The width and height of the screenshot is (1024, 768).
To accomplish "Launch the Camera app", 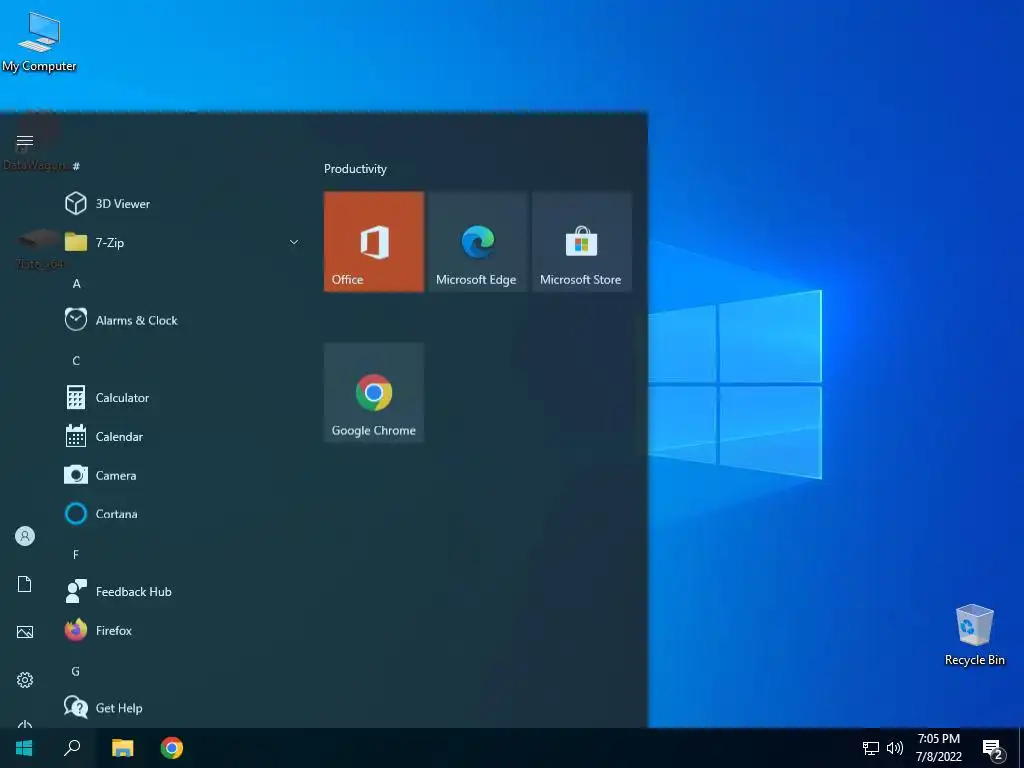I will point(182,475).
